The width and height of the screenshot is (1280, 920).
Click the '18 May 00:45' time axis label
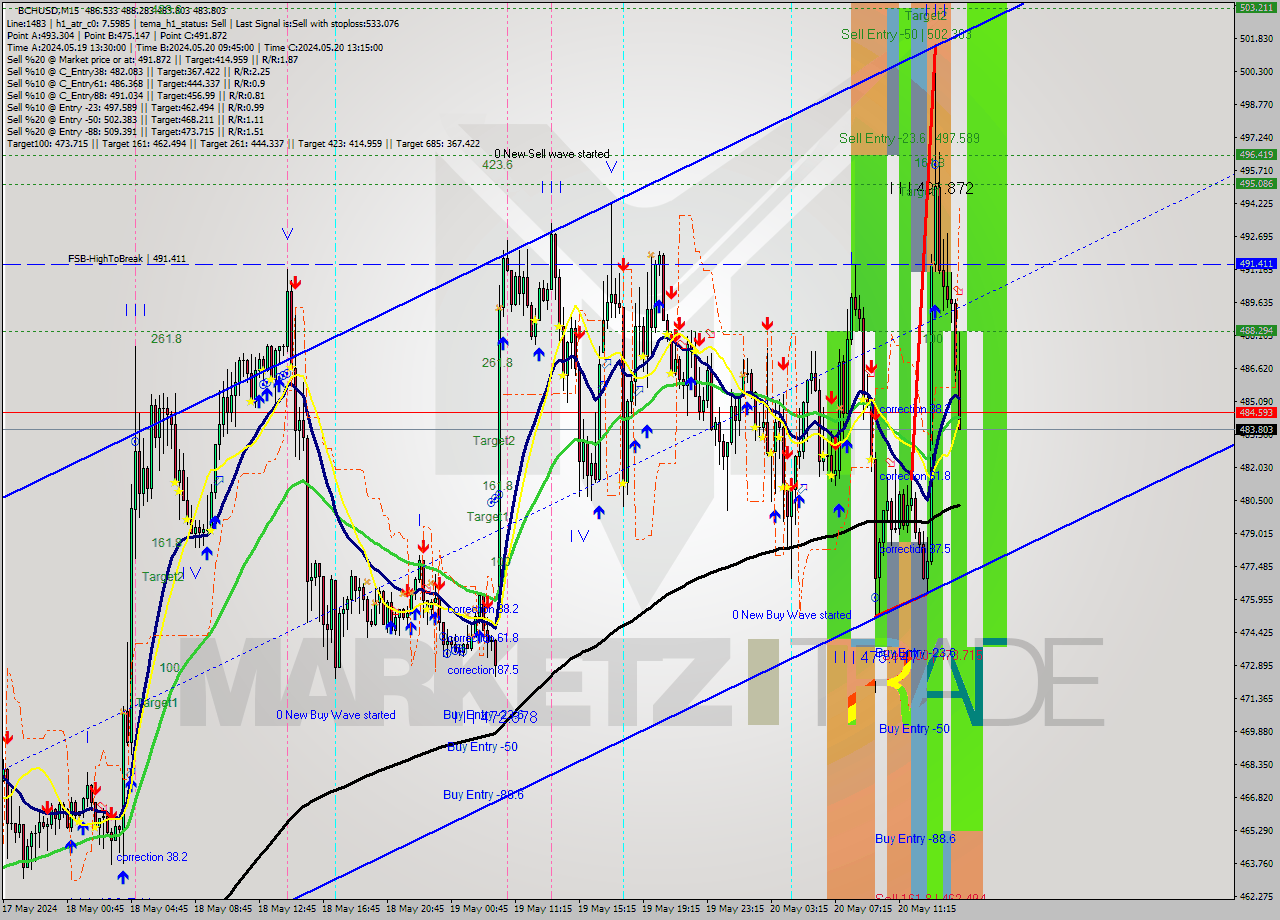pyautogui.click(x=95, y=910)
